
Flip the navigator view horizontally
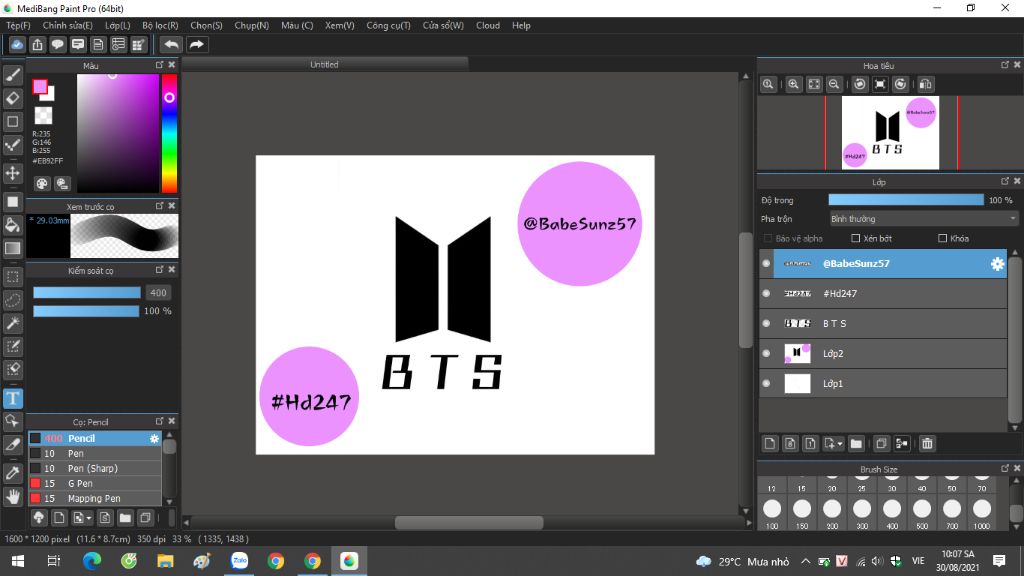[x=925, y=84]
